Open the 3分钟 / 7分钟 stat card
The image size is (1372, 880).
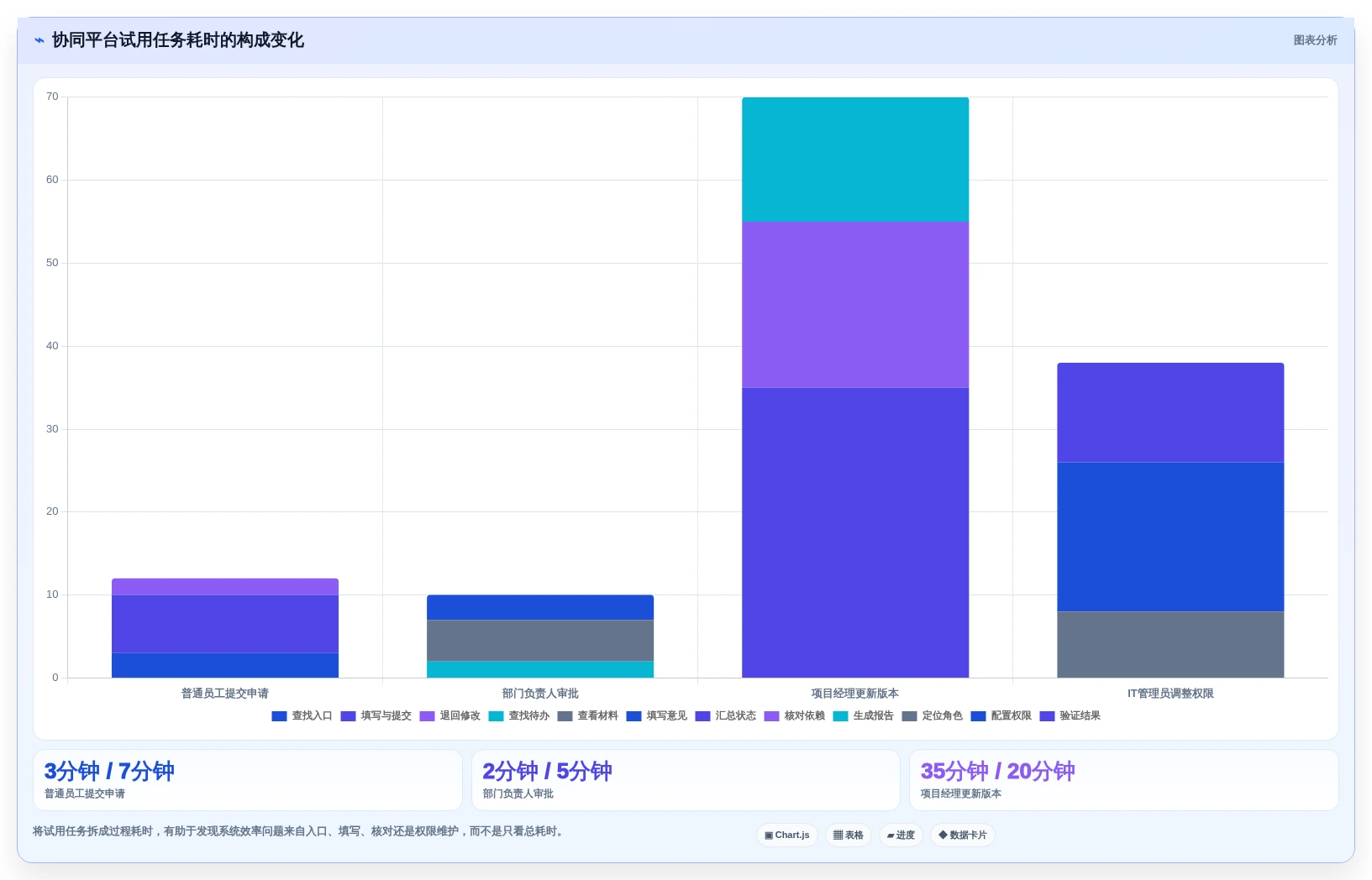pos(248,780)
